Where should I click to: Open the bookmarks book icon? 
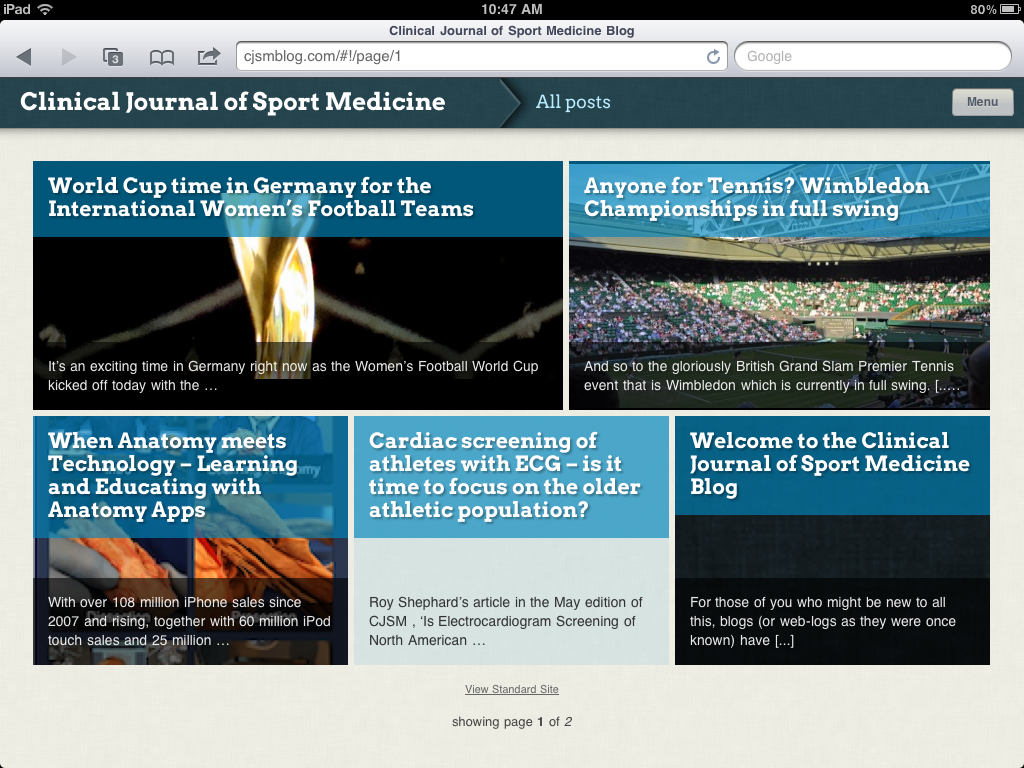[x=161, y=57]
